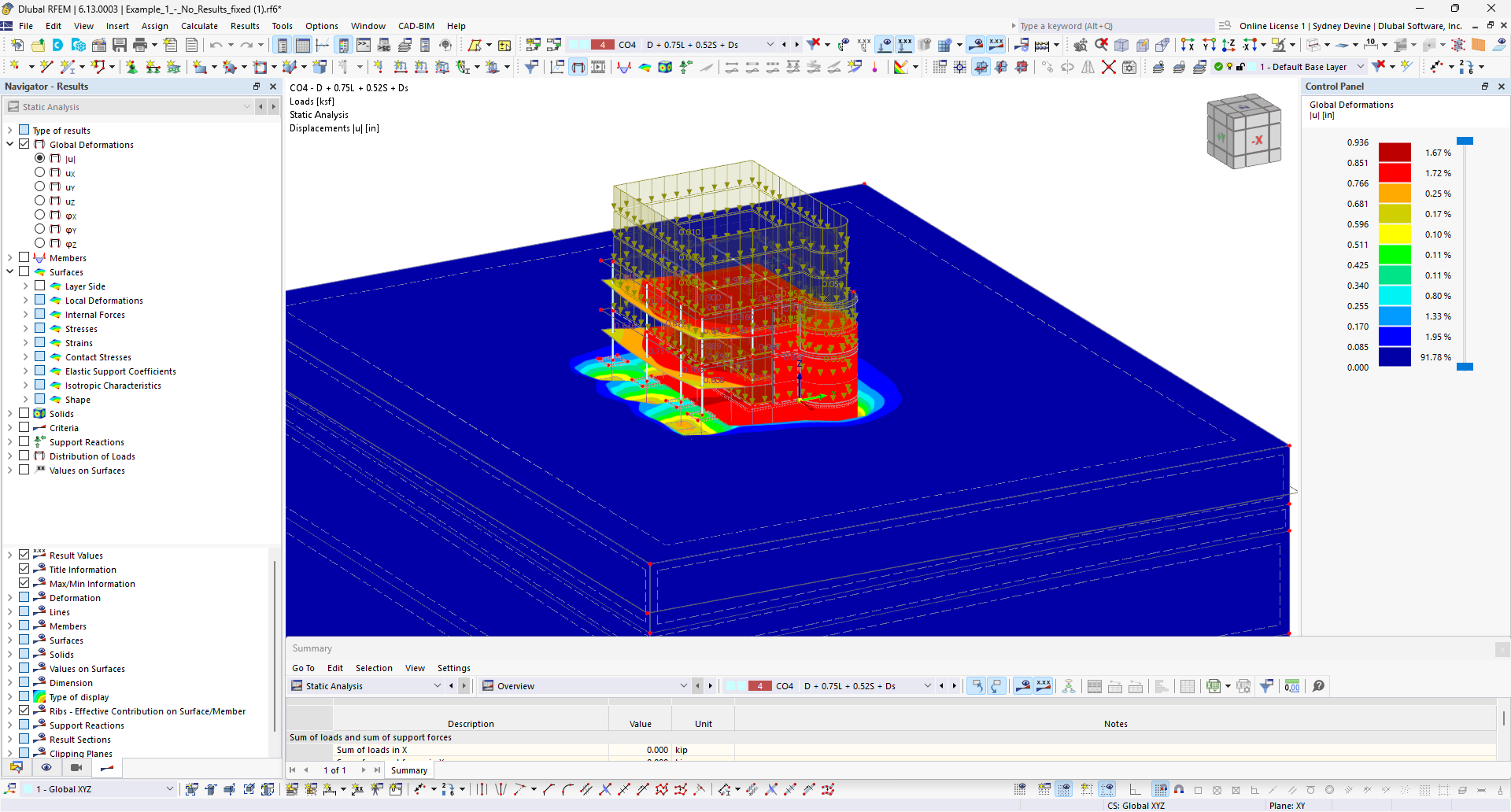Open the Calculate menu
Screen dimensions: 1511x812
coord(199,26)
